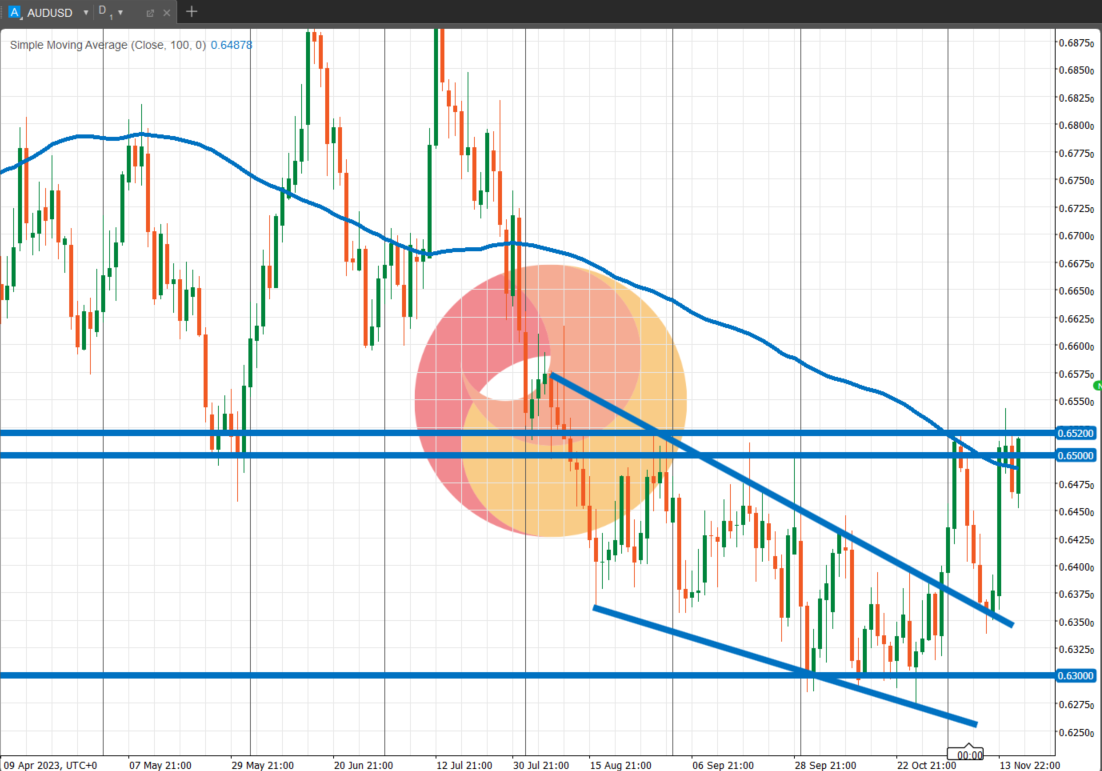Click the blue 'A' symbol icon
The height and width of the screenshot is (771, 1102).
14,12
